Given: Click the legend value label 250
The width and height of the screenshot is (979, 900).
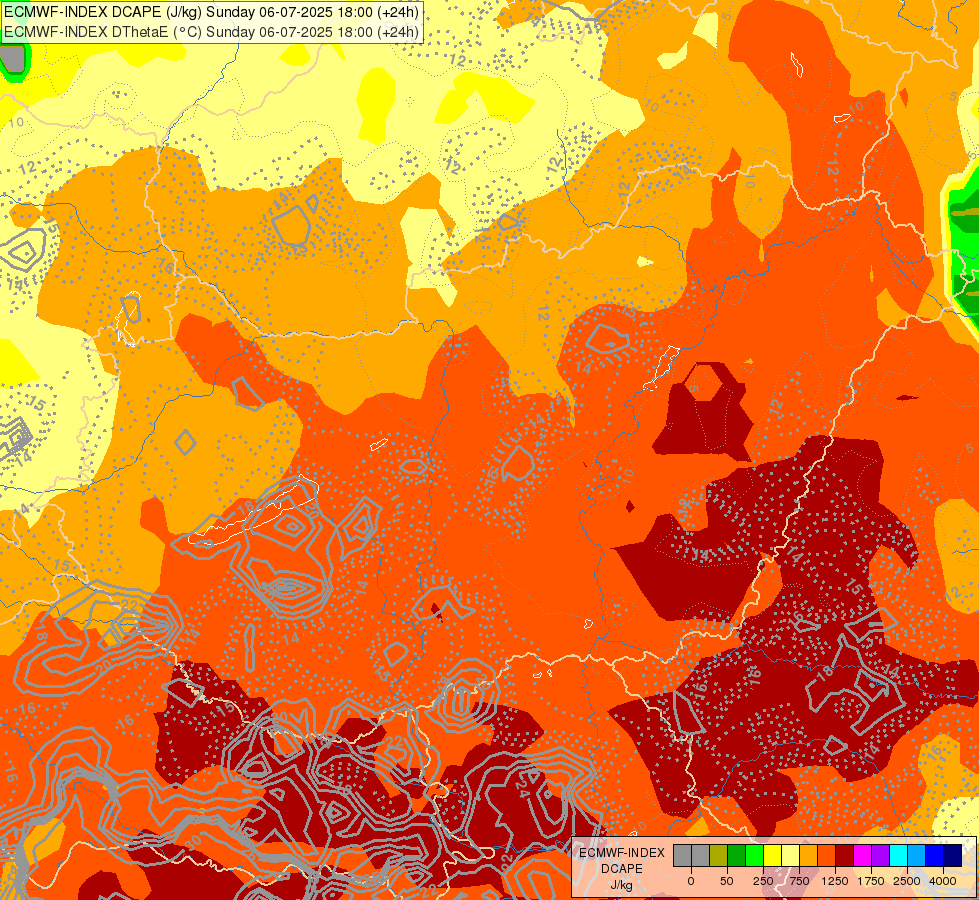Looking at the screenshot, I should [x=763, y=881].
